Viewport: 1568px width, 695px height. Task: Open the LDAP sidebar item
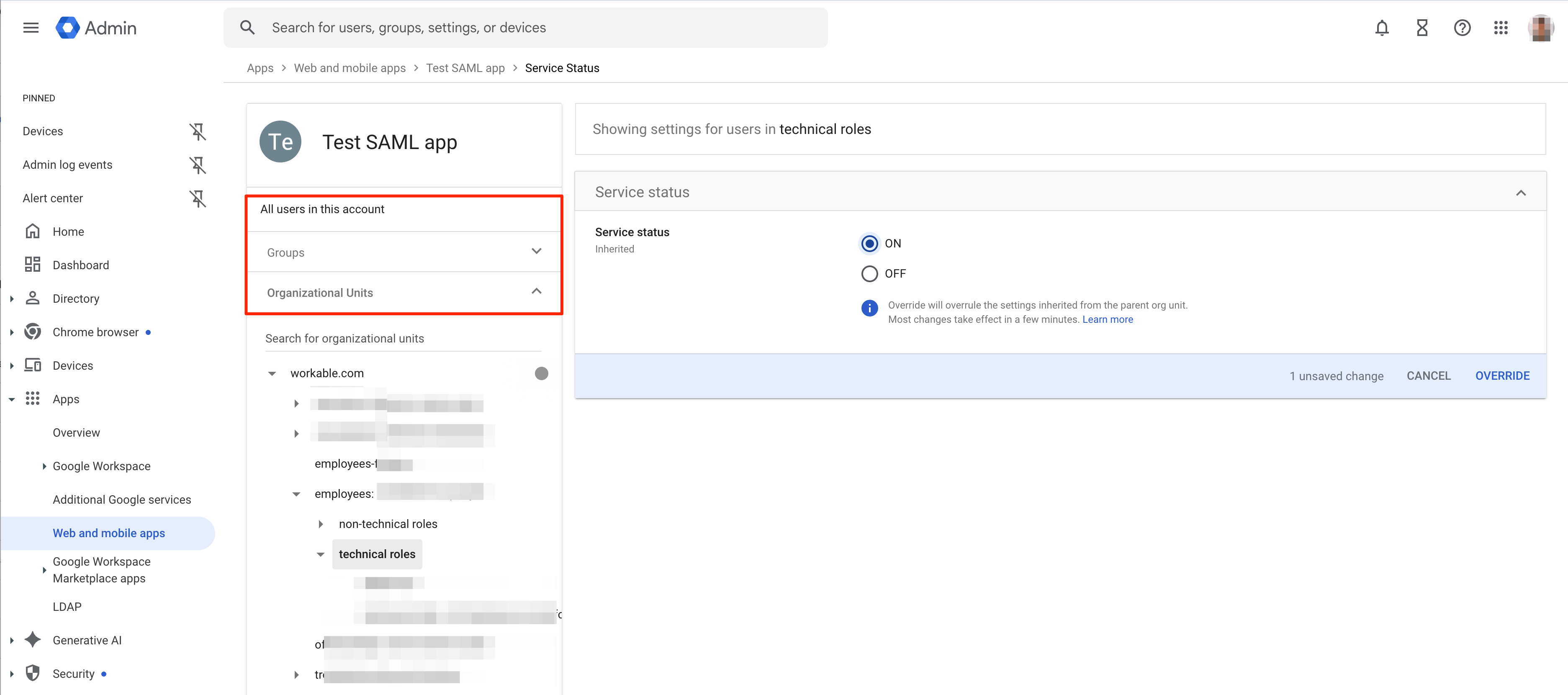click(x=67, y=607)
